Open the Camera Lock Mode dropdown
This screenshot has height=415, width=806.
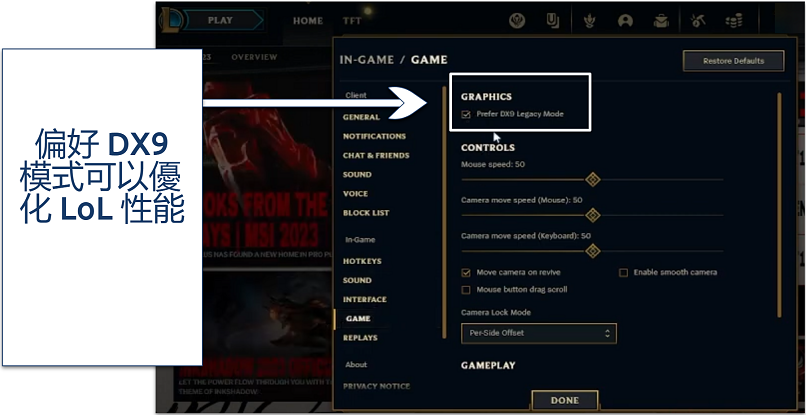click(x=539, y=333)
